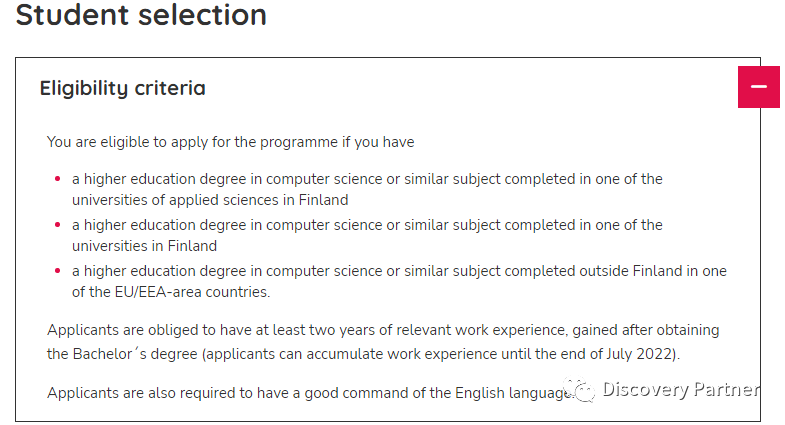Collapse the Eligibility criteria section with minus button

pos(758,87)
